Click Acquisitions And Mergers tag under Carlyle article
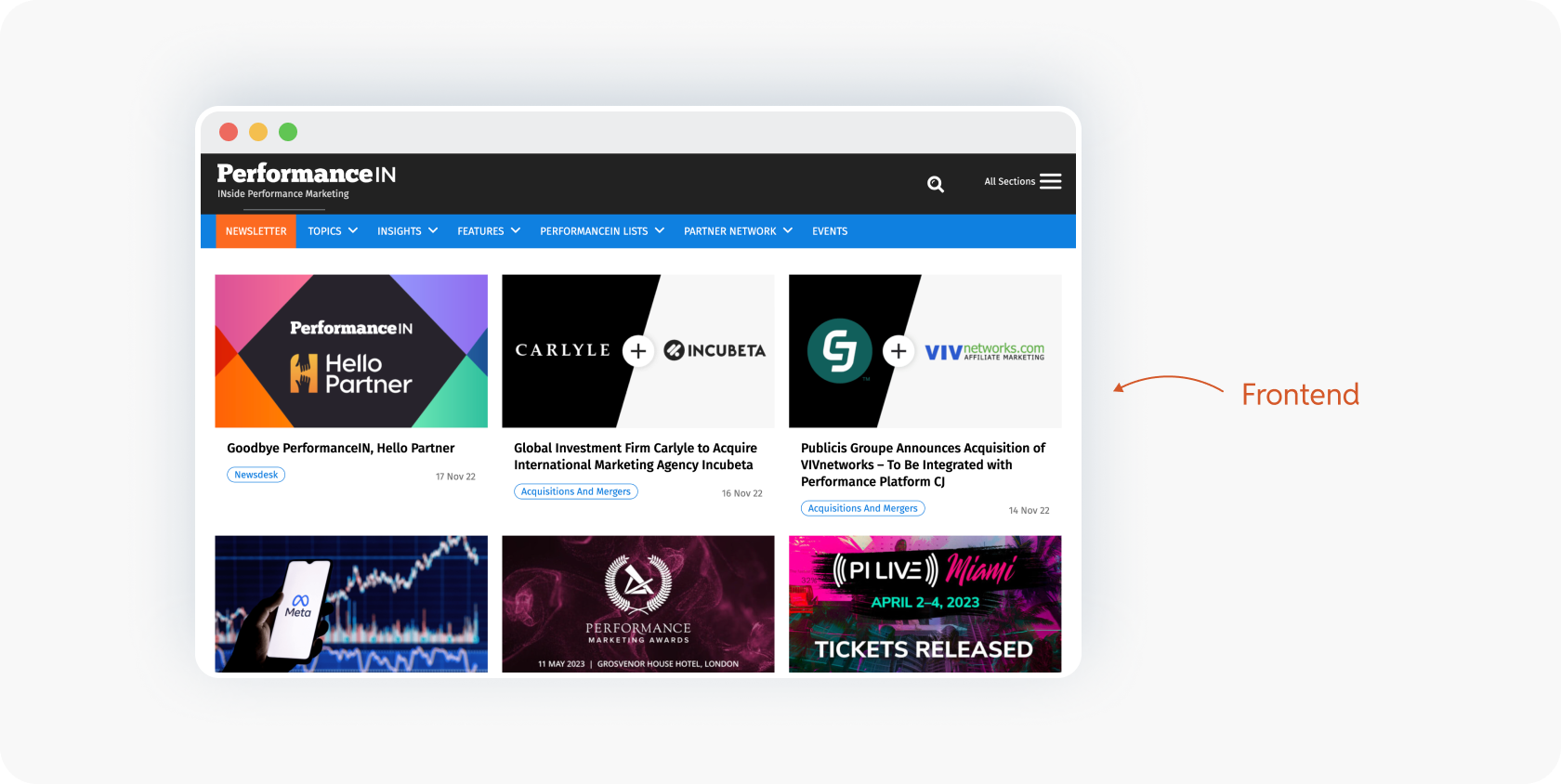The width and height of the screenshot is (1561, 784). pyautogui.click(x=576, y=491)
